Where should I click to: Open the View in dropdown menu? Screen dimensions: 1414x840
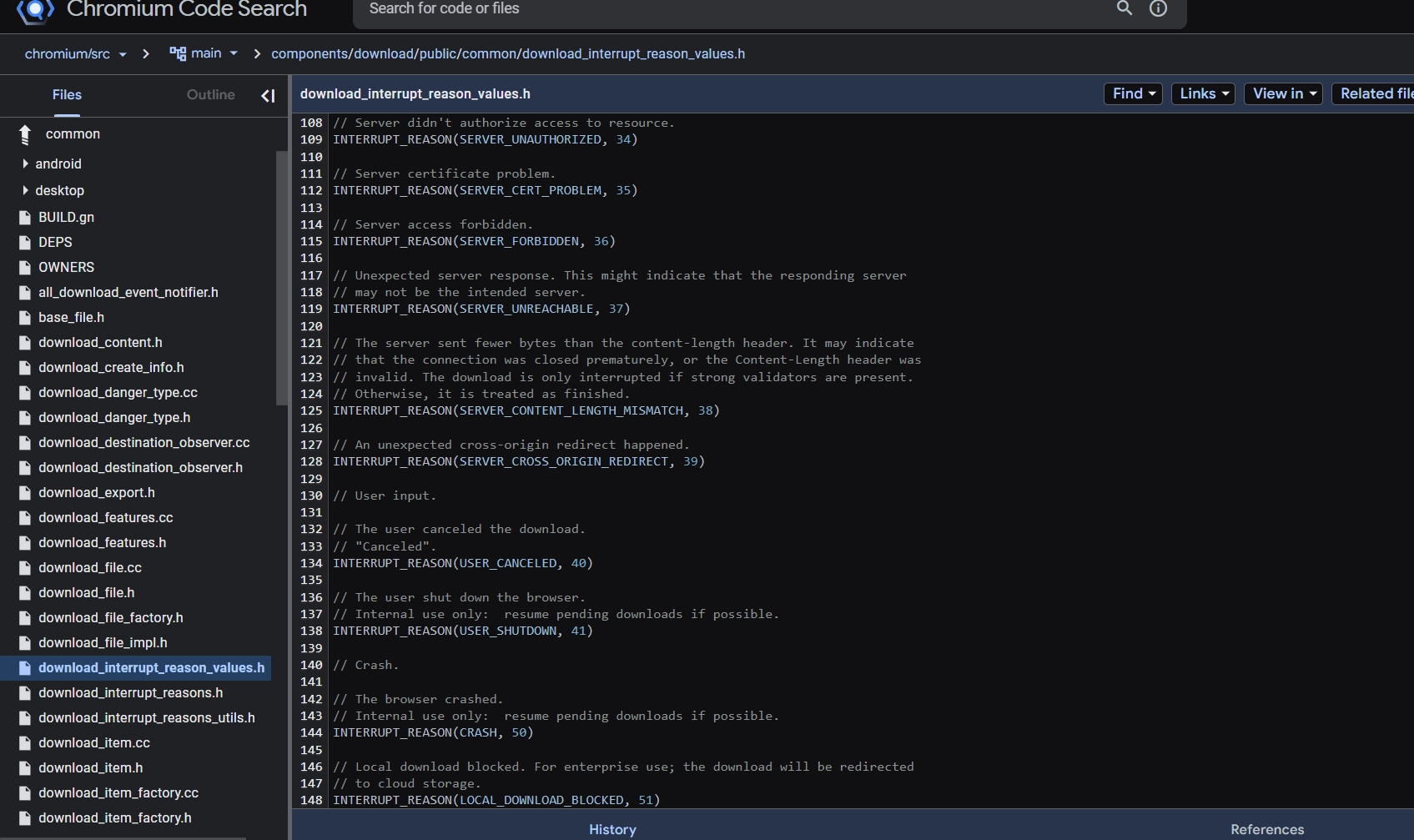click(x=1283, y=93)
